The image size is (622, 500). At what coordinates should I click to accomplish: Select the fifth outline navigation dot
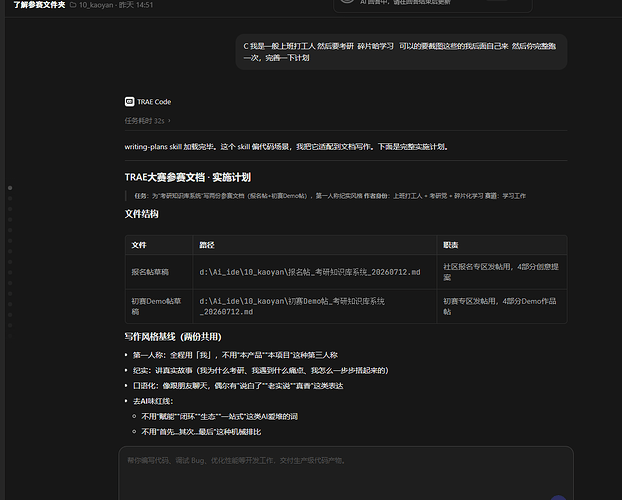tap(10, 230)
